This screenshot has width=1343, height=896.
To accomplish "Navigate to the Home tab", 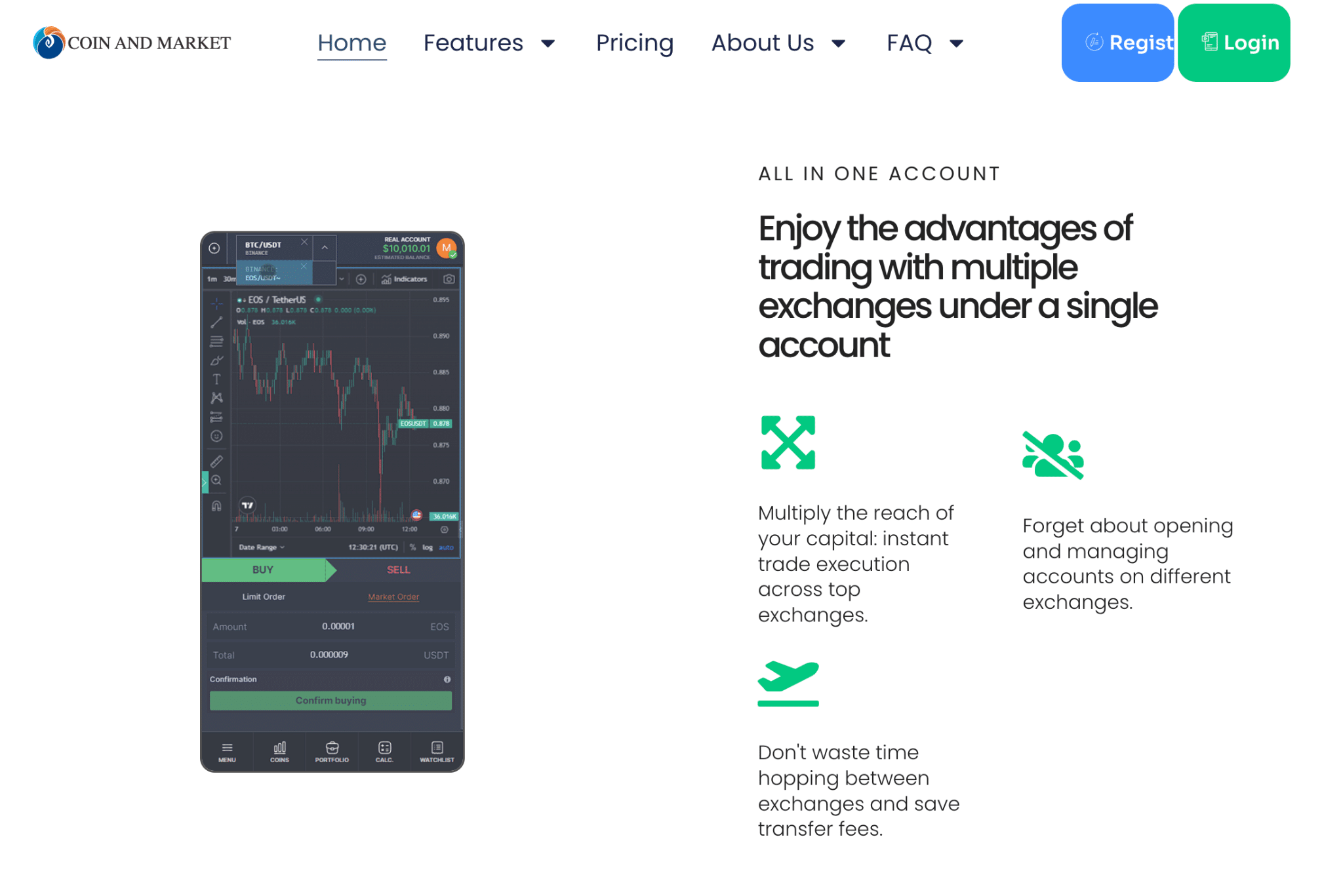I will coord(351,42).
